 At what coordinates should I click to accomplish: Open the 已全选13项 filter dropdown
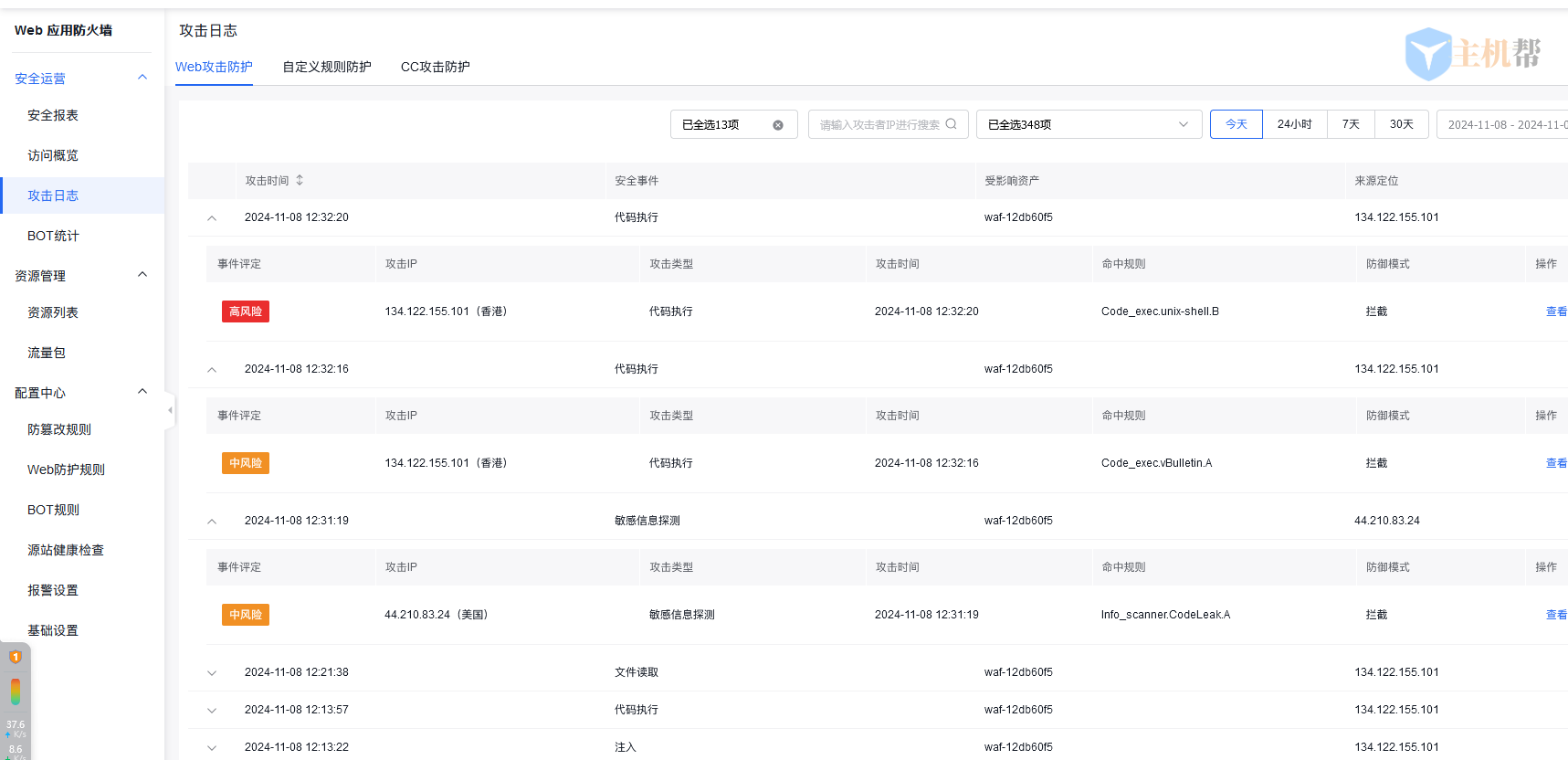[733, 124]
